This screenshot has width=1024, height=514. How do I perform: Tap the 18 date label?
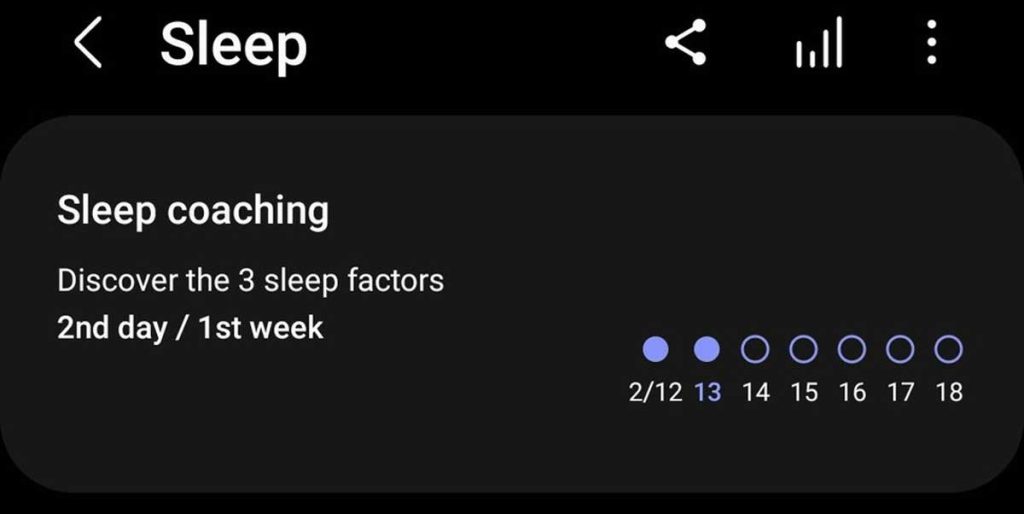pyautogui.click(x=949, y=392)
